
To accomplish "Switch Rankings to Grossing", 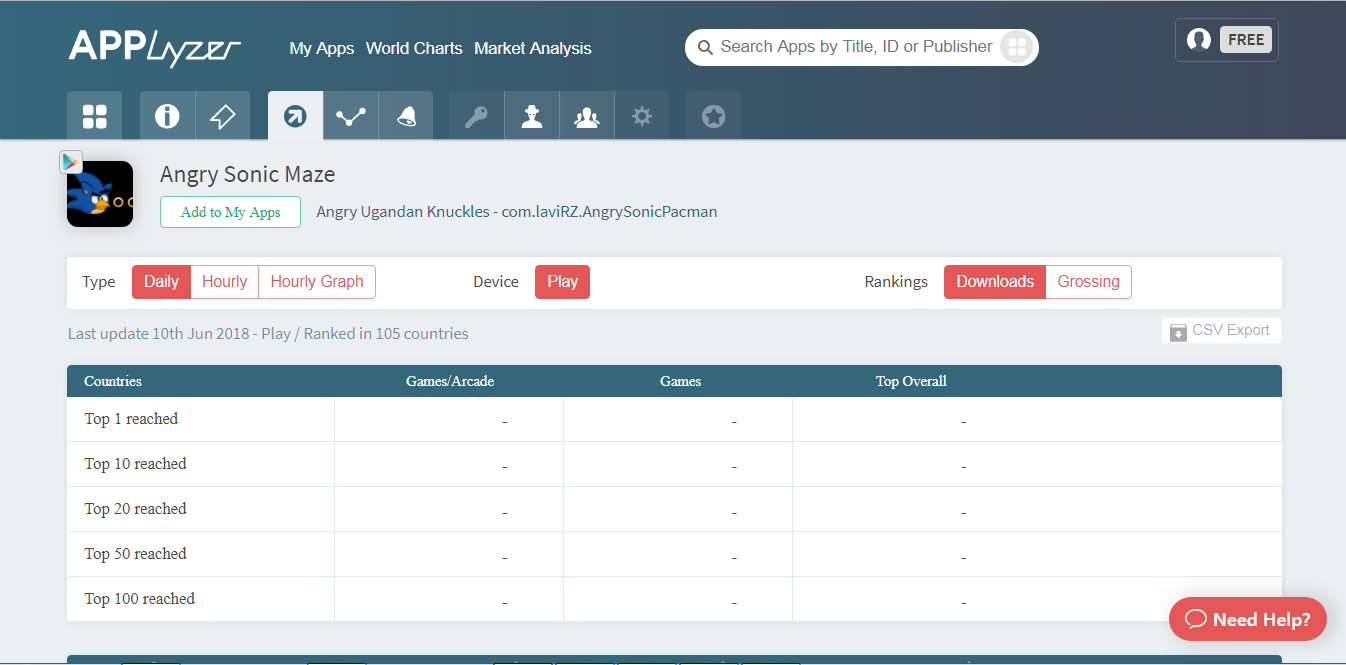I will click(x=1088, y=282).
